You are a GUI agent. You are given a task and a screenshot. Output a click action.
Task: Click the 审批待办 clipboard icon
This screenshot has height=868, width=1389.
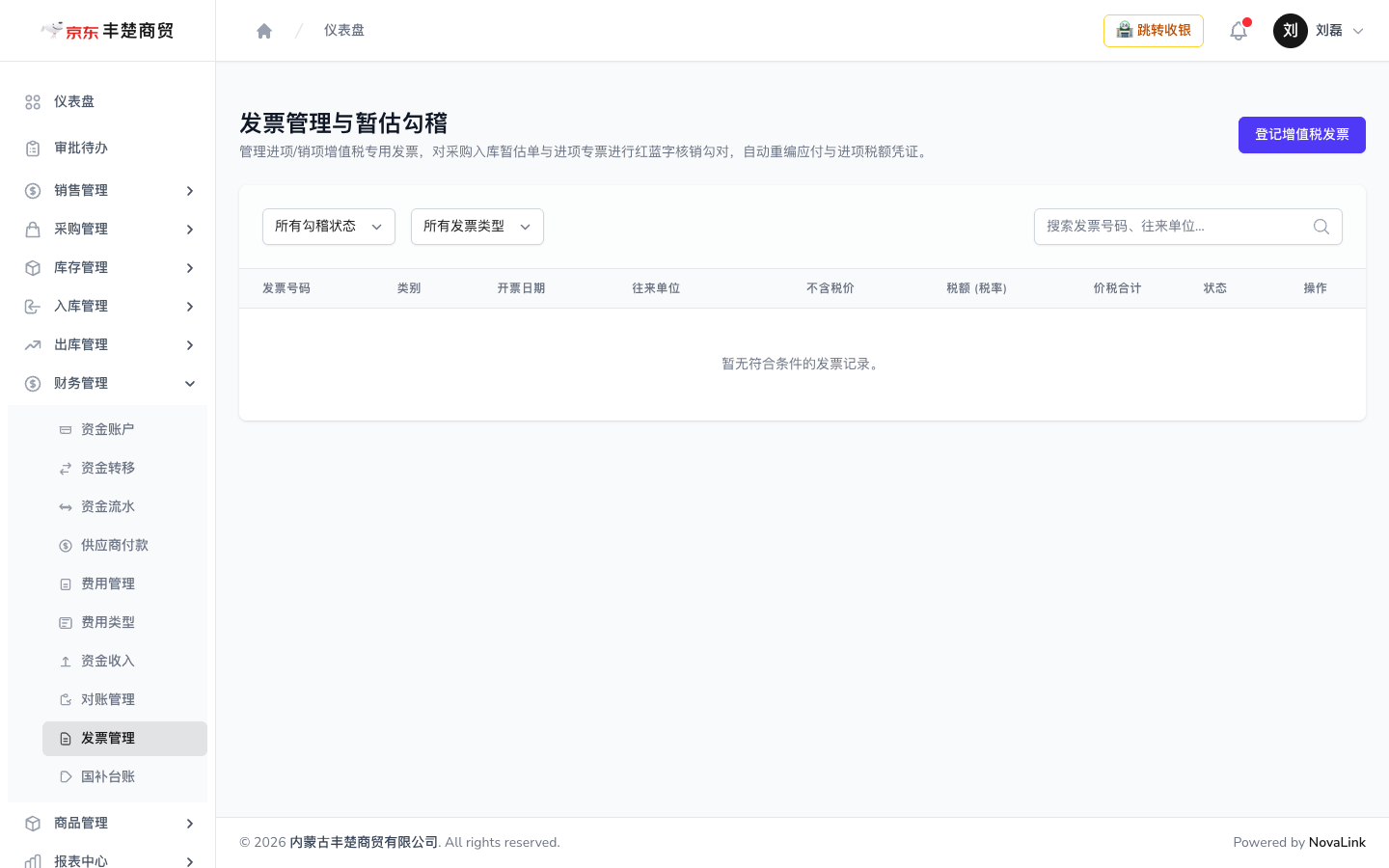click(33, 149)
